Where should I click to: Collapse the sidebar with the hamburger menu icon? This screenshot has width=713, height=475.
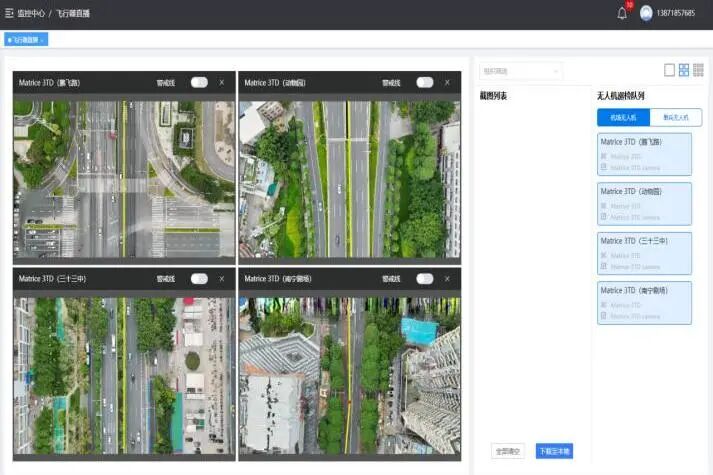tap(9, 13)
